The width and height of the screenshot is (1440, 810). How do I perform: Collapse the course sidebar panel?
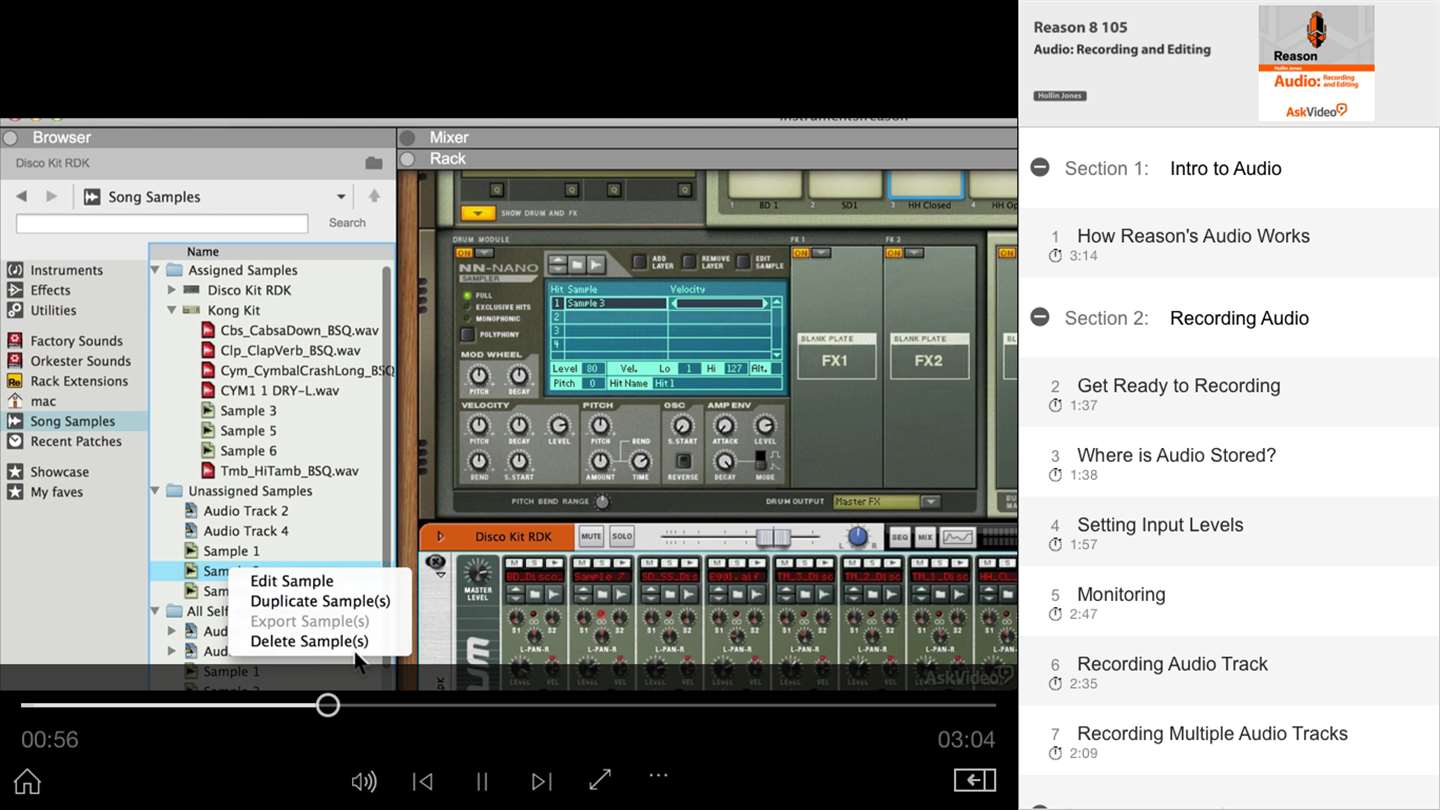(975, 780)
